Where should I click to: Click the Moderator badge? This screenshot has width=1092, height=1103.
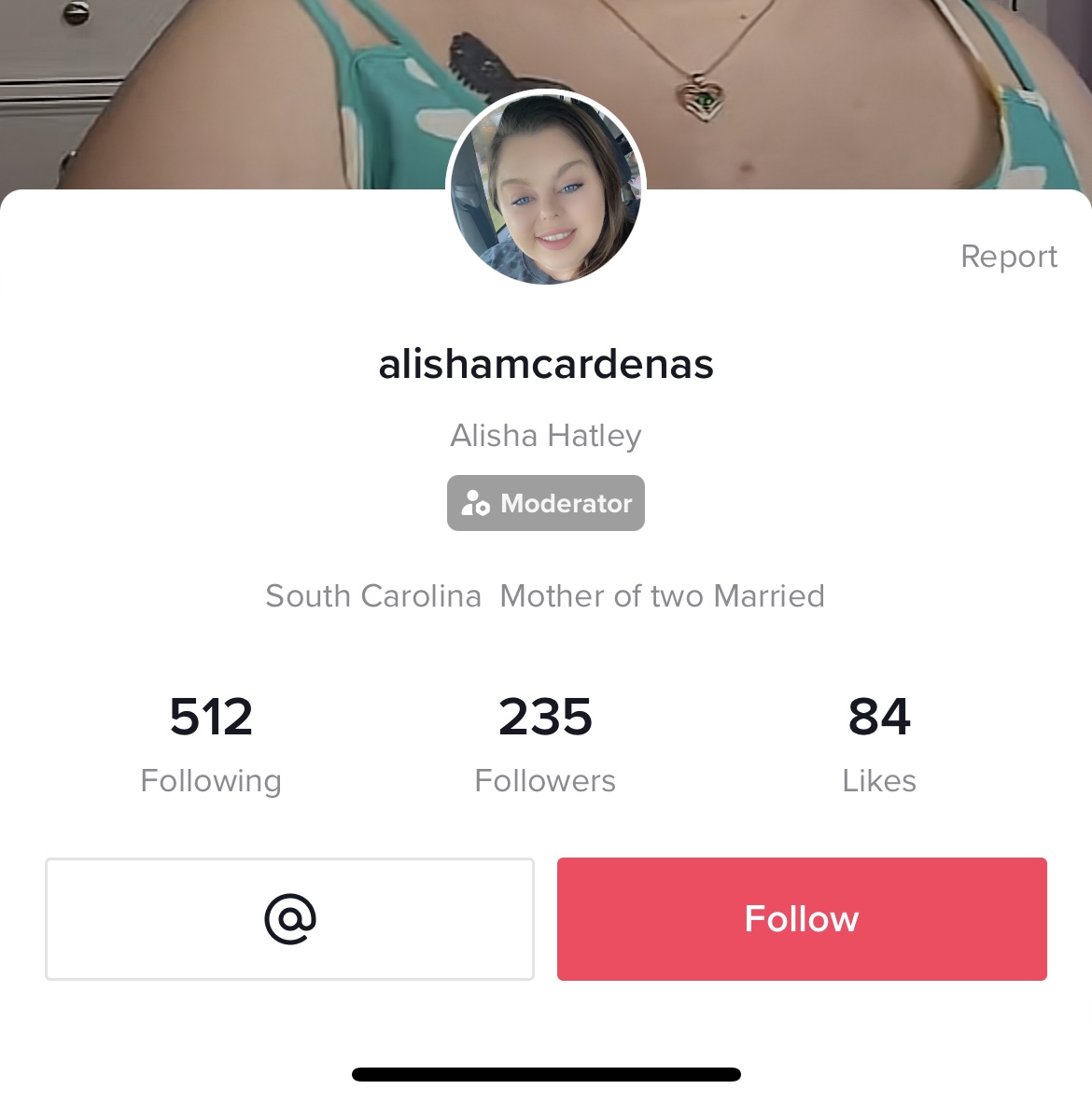[546, 503]
